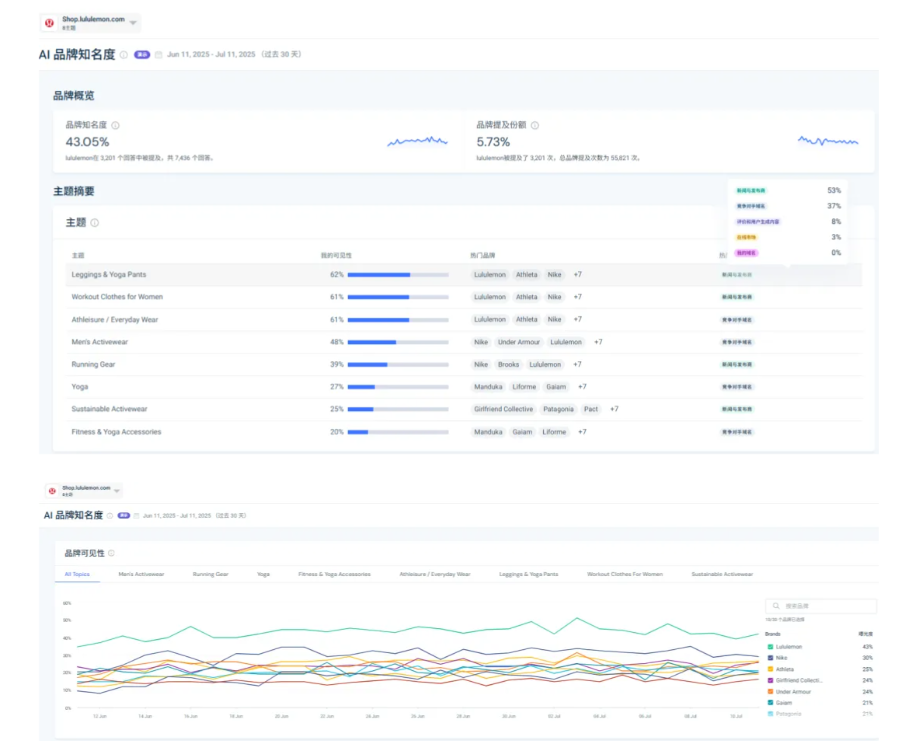Image resolution: width=904 pixels, height=741 pixels.
Task: Click the magnifier icon in the 搜索品牌 field
Action: tap(776, 605)
